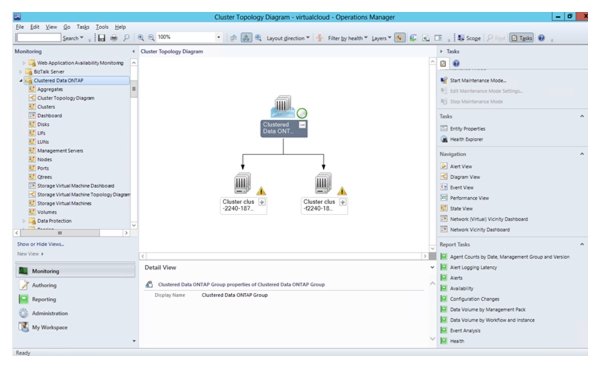
Task: Open the Dashboard view in tree
Action: [49, 116]
